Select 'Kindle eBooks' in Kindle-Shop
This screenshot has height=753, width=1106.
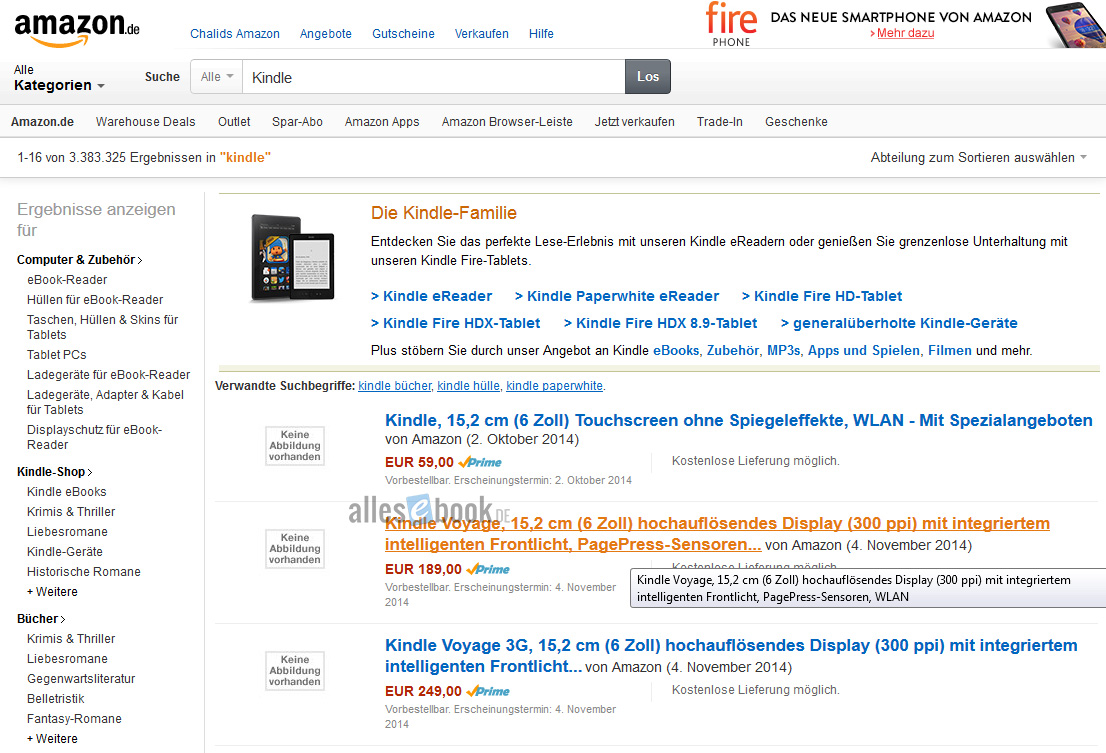coord(66,491)
